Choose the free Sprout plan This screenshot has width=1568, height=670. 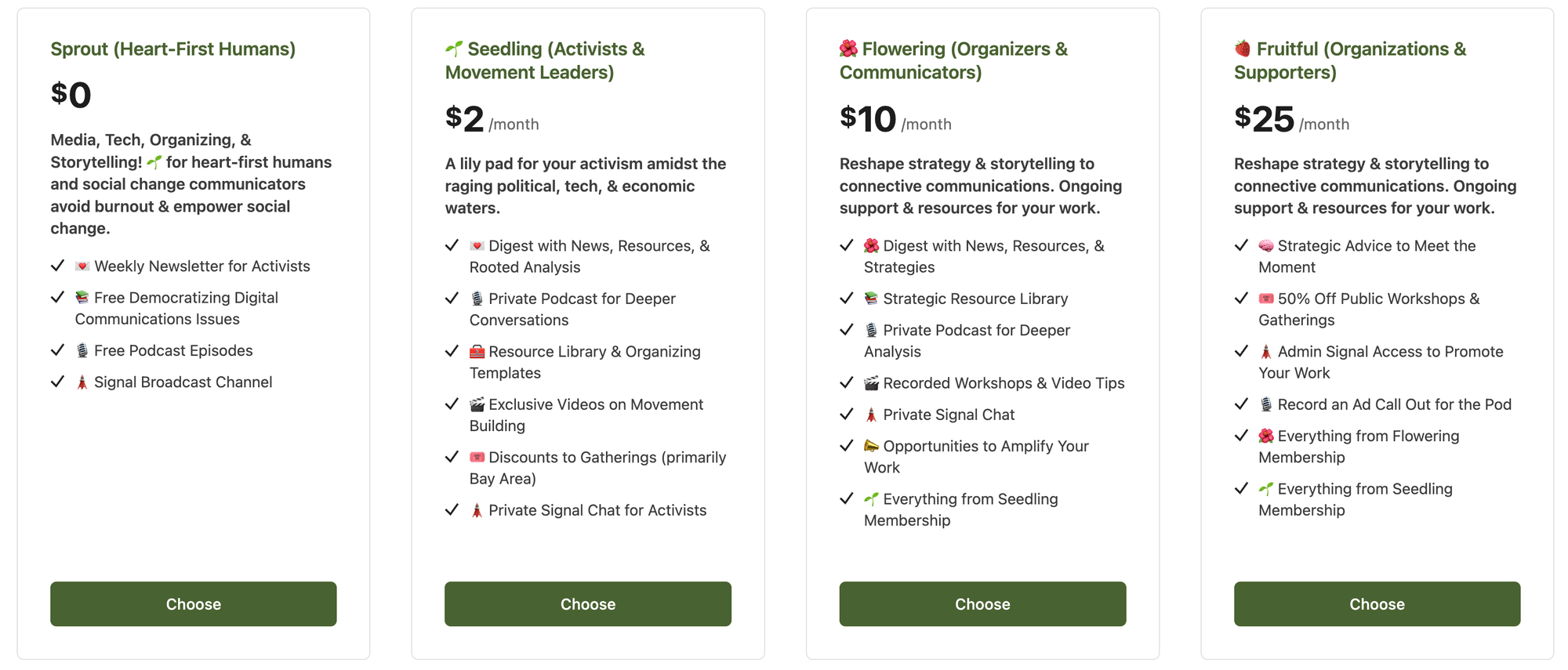(194, 603)
